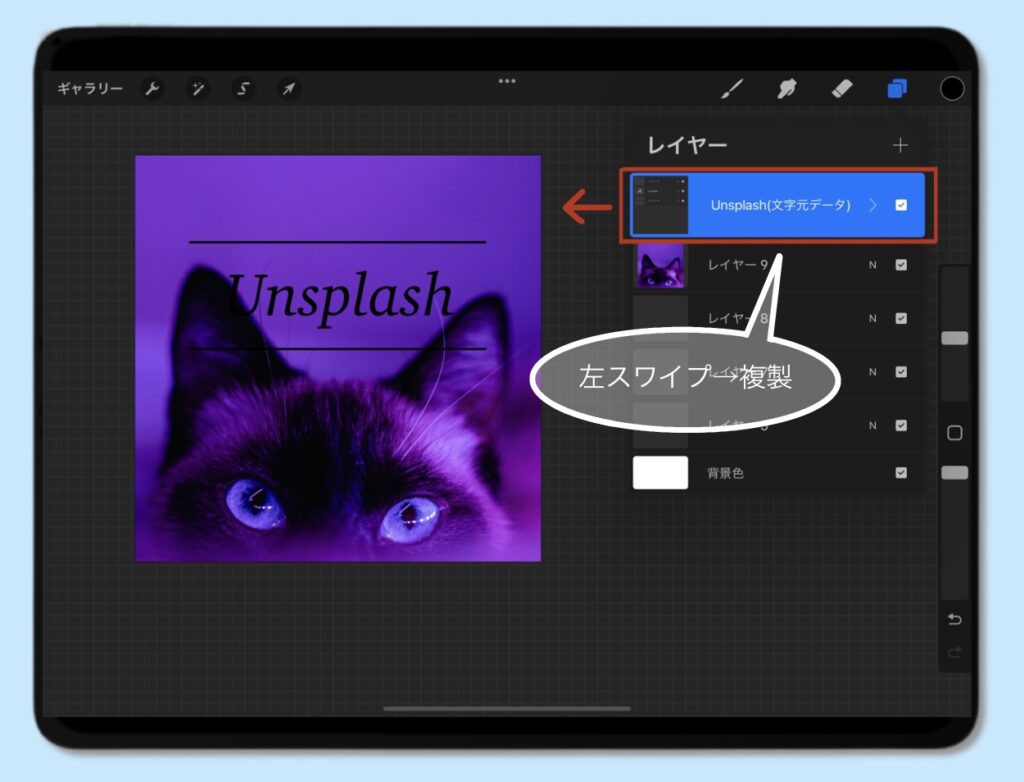Screen dimensions: 1024x782
Task: Tap the レイヤー 9 cat thumbnail
Action: (x=660, y=265)
